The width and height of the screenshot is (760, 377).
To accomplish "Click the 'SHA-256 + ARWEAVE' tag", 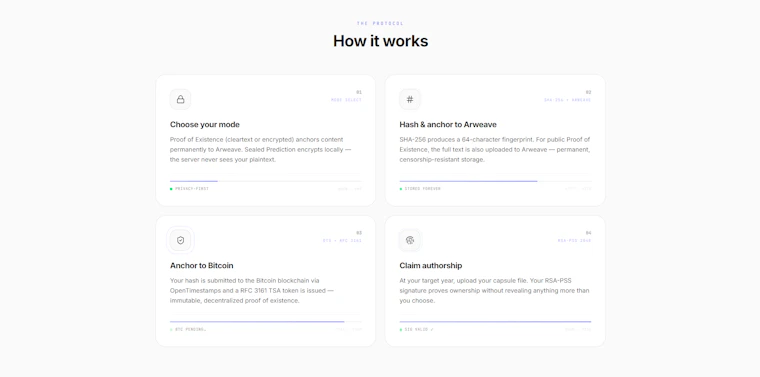I will 568,100.
